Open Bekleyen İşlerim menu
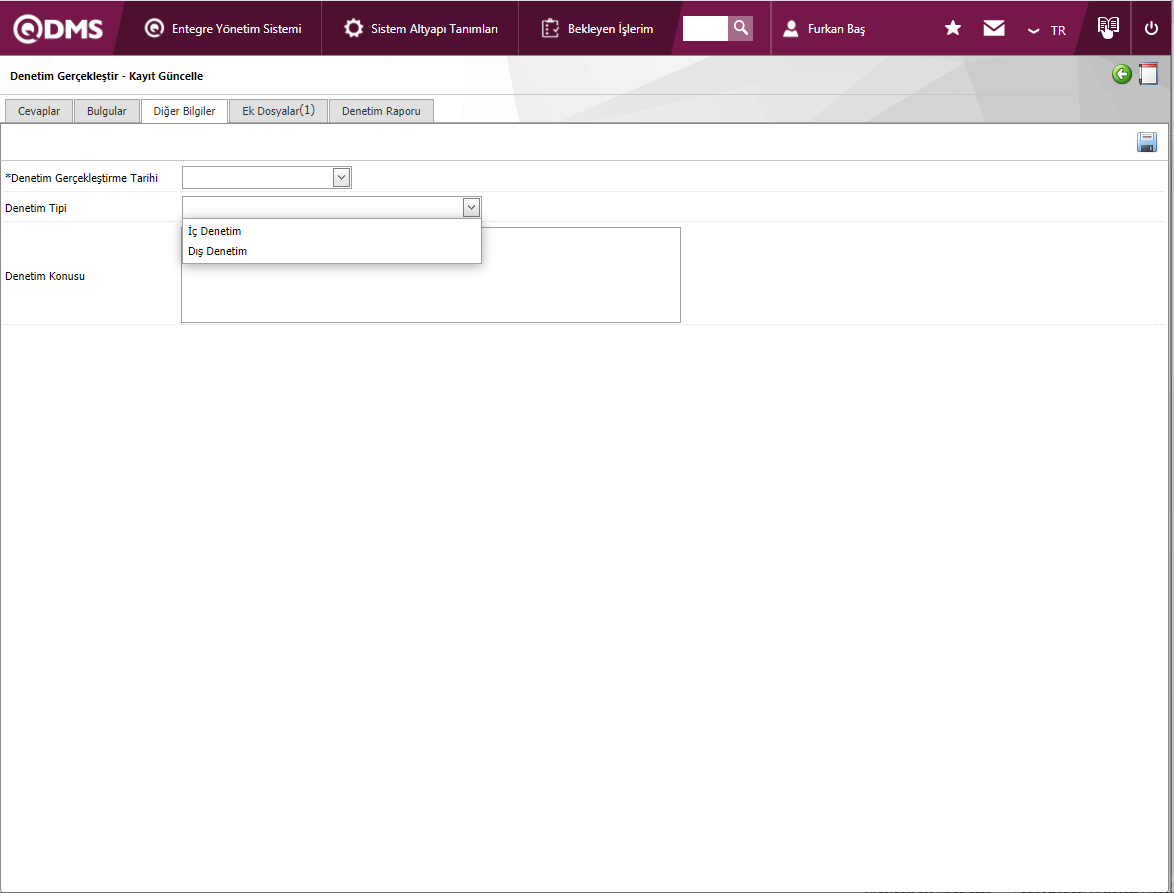 pos(598,29)
